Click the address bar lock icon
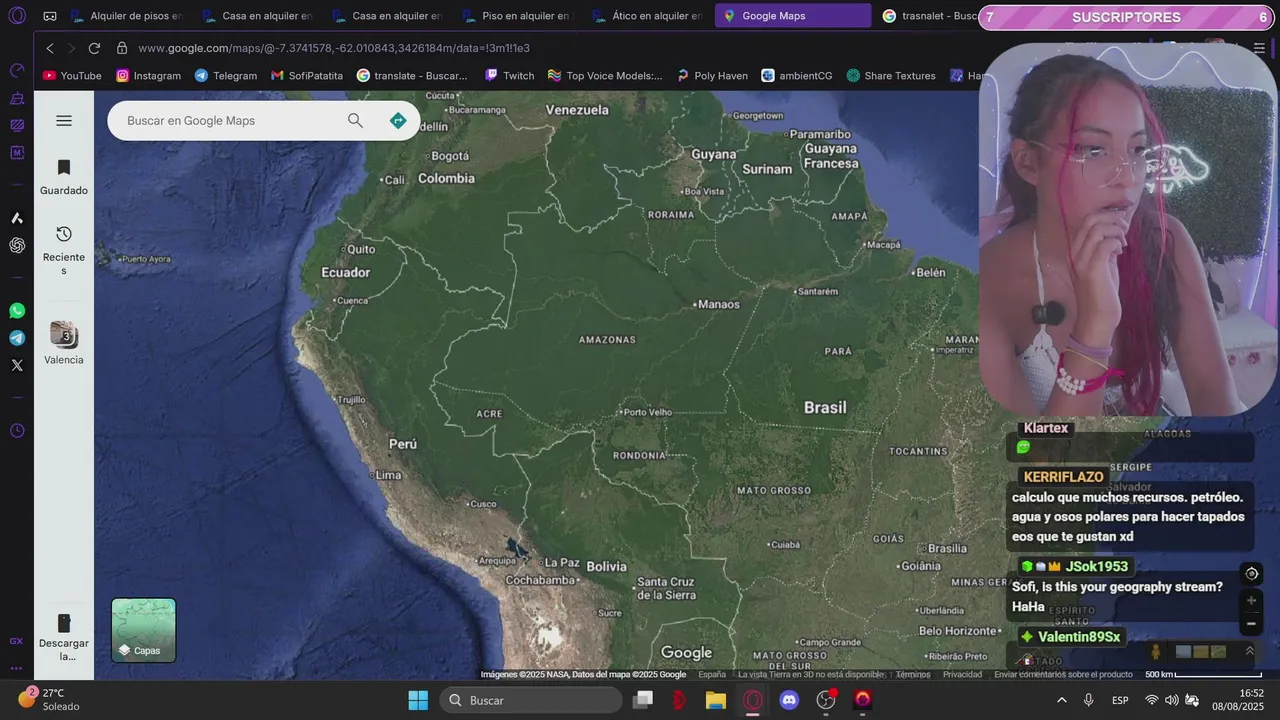Screen dimensions: 1280x720 tap(122, 48)
